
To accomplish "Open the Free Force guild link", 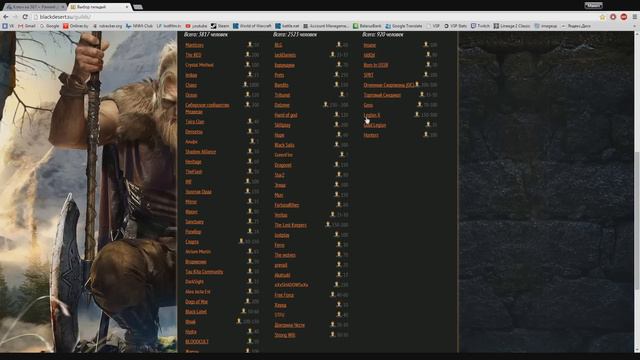I will [x=284, y=295].
